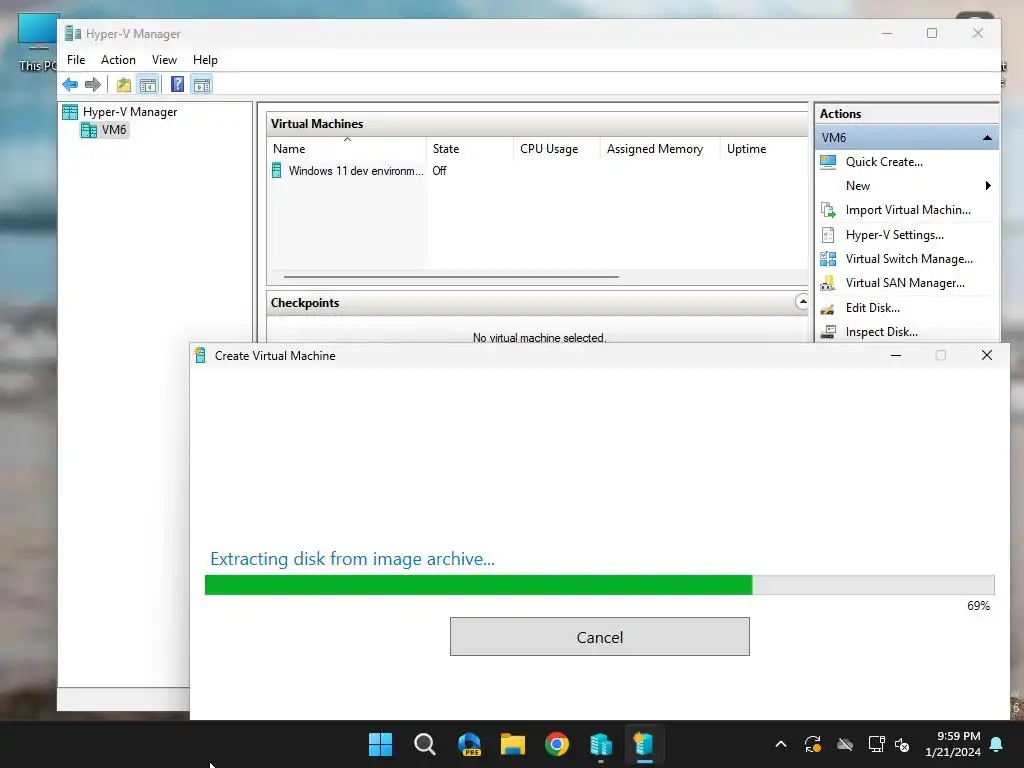
Task: Select the VM6 server in the tree
Action: point(104,130)
